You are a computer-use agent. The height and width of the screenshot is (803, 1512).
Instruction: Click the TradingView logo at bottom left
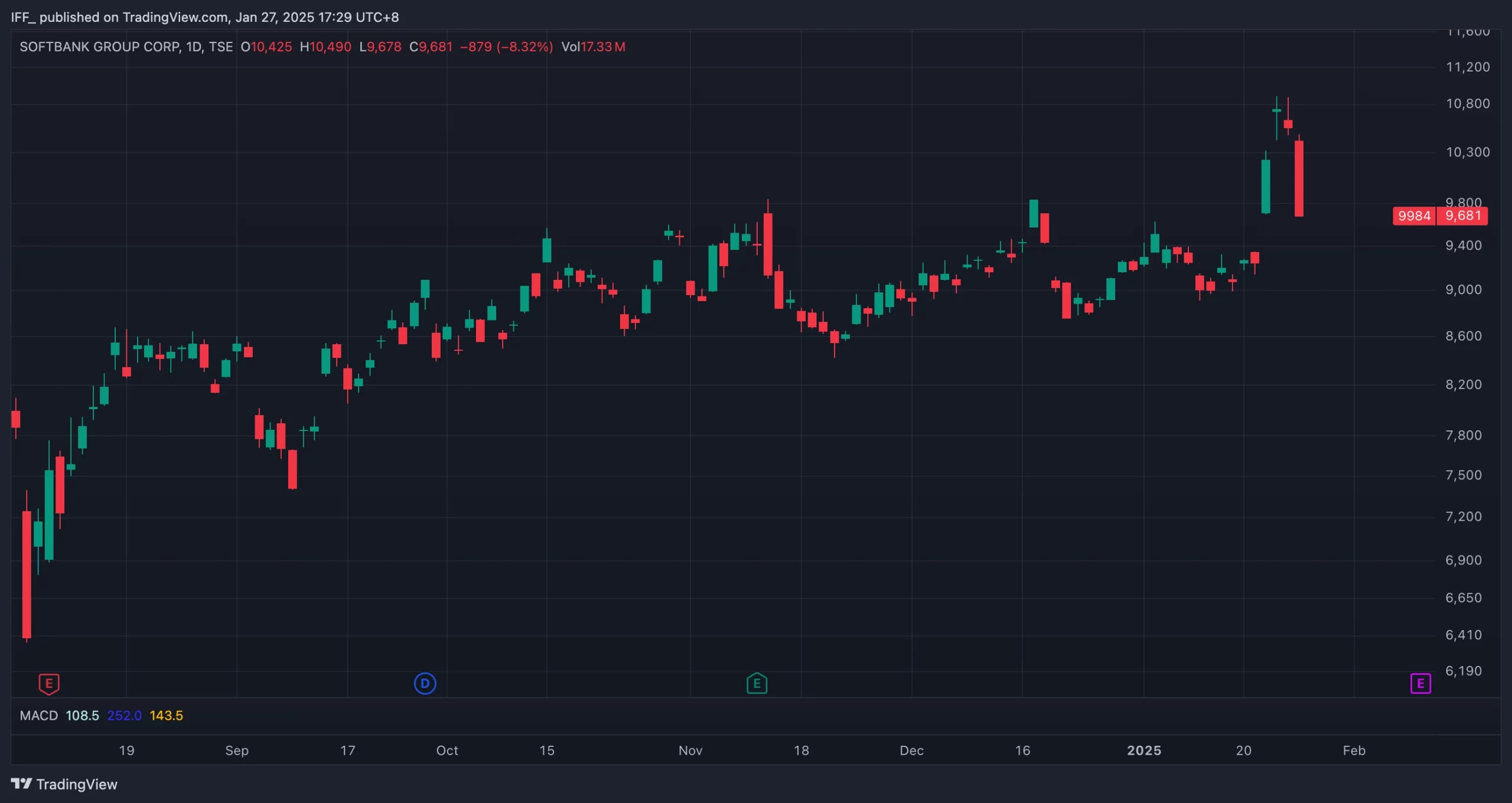21,784
